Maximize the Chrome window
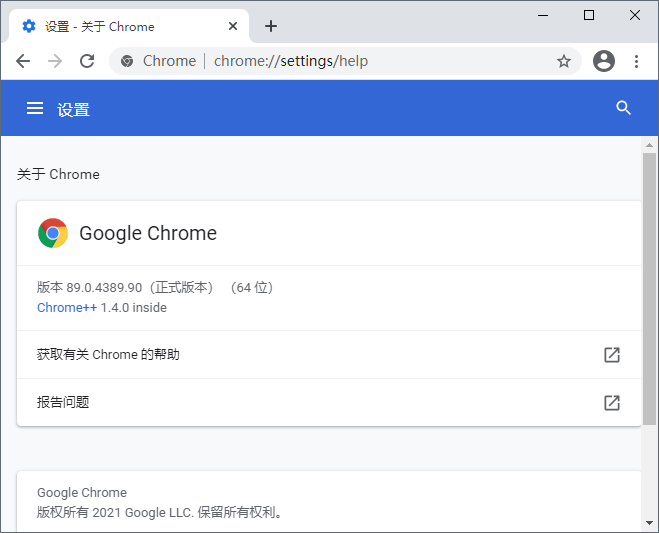Screen dimensions: 659x533 pyautogui.click(x=589, y=16)
